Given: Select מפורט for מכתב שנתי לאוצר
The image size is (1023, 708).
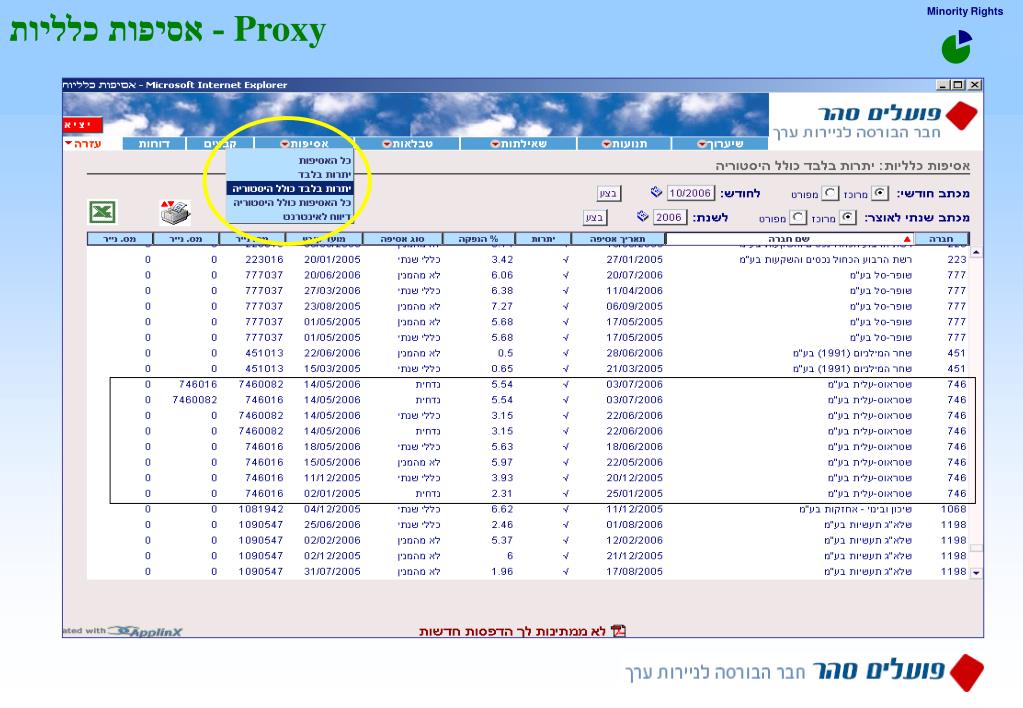Looking at the screenshot, I should (798, 217).
